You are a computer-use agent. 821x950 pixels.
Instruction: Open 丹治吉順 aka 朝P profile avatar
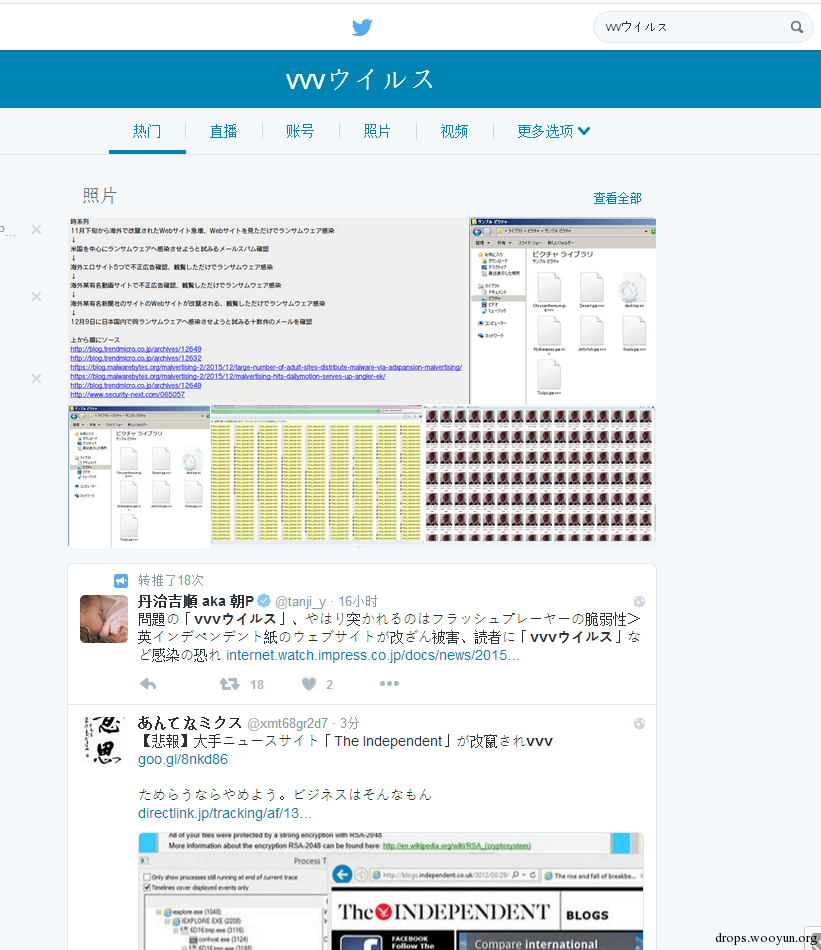(104, 619)
